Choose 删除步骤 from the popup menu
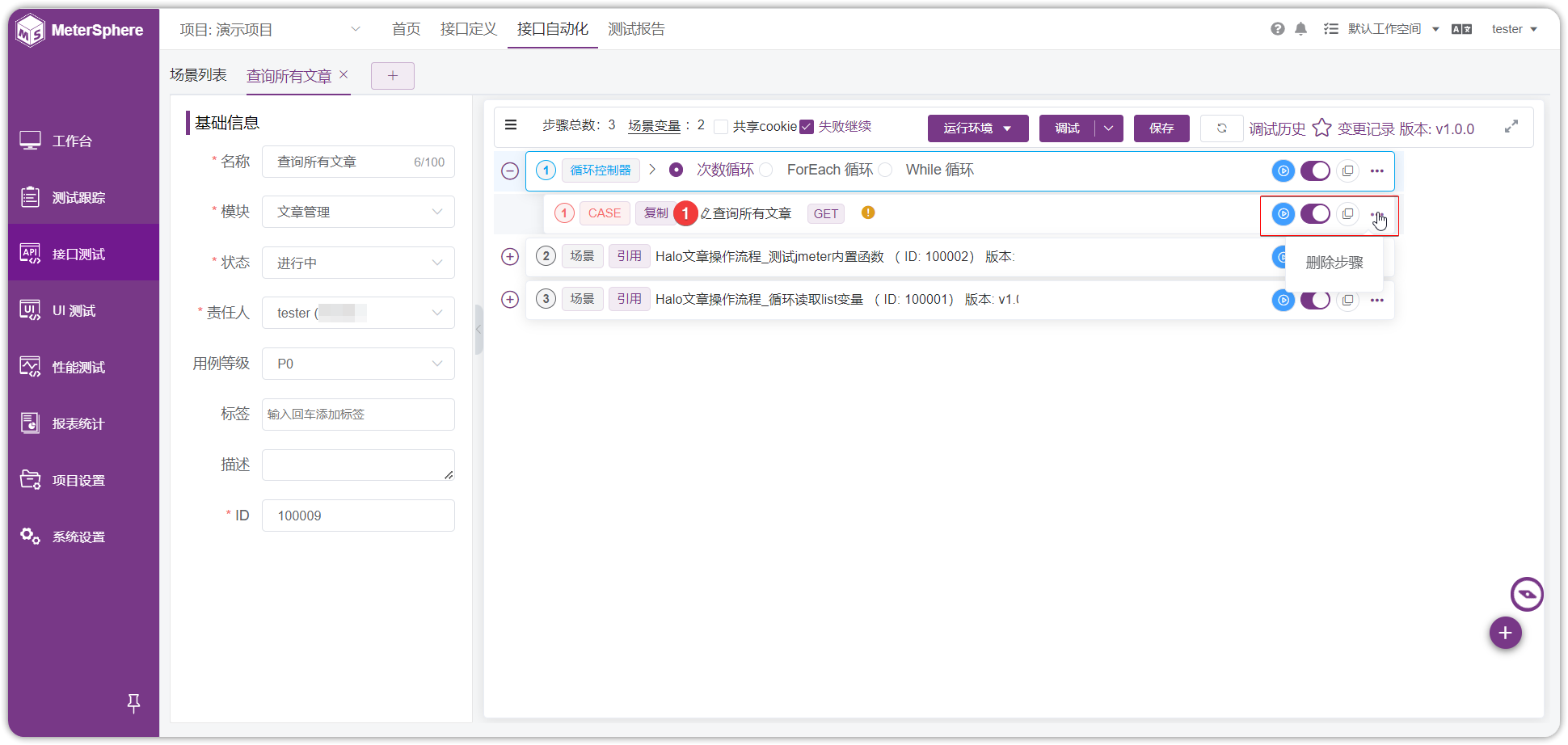1568x745 pixels. click(1334, 263)
